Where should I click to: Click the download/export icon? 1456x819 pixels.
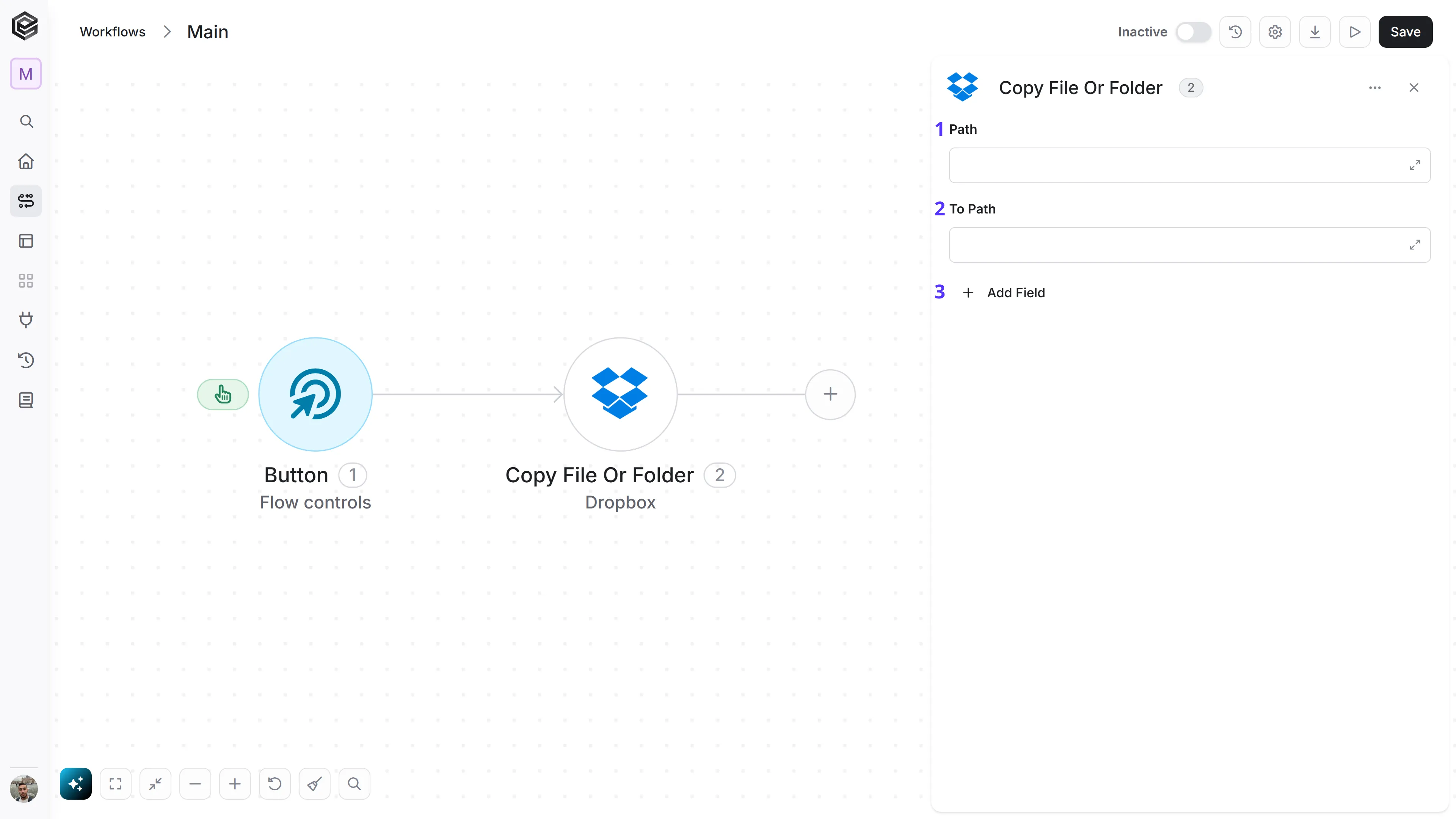(x=1315, y=32)
